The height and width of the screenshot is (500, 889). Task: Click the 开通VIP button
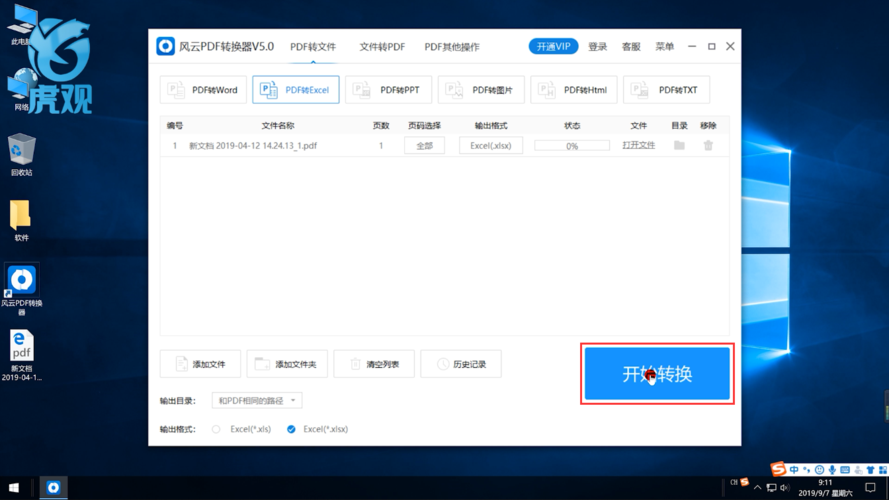point(553,46)
